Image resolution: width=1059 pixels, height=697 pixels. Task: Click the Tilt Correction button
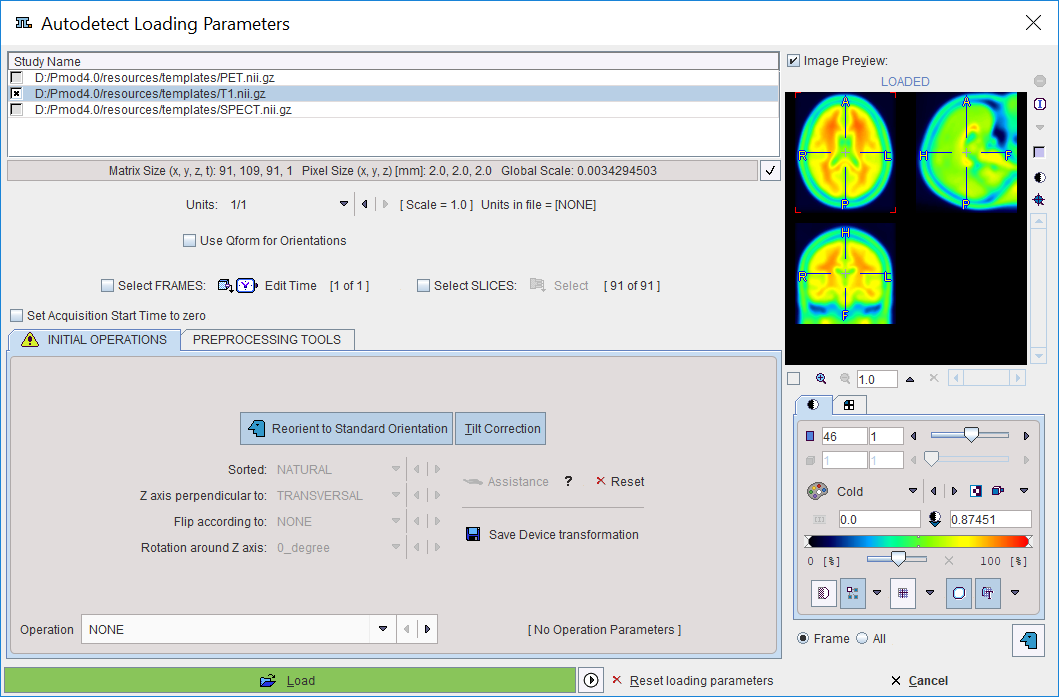coord(500,428)
